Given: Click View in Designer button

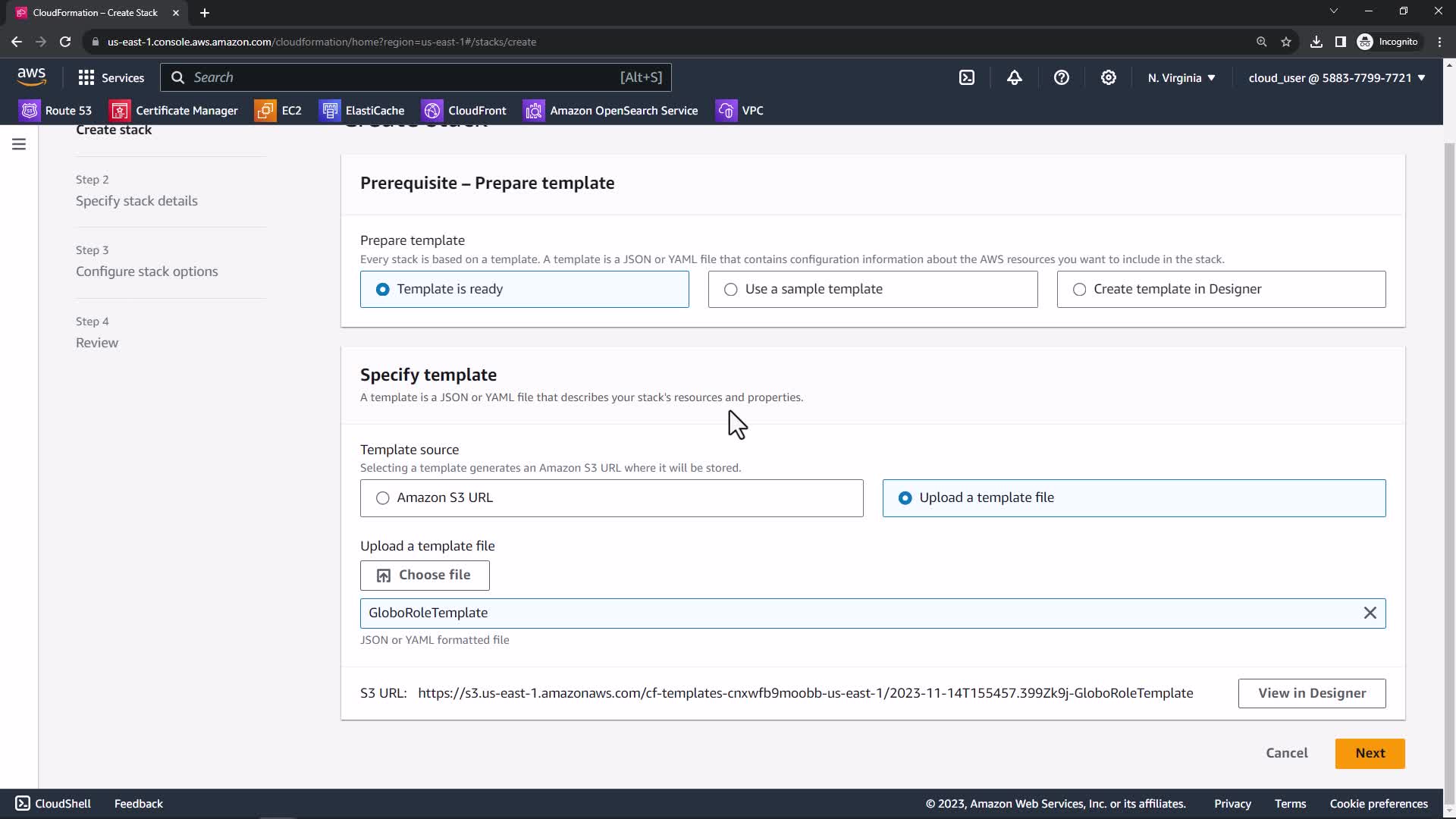Looking at the screenshot, I should click(1311, 693).
